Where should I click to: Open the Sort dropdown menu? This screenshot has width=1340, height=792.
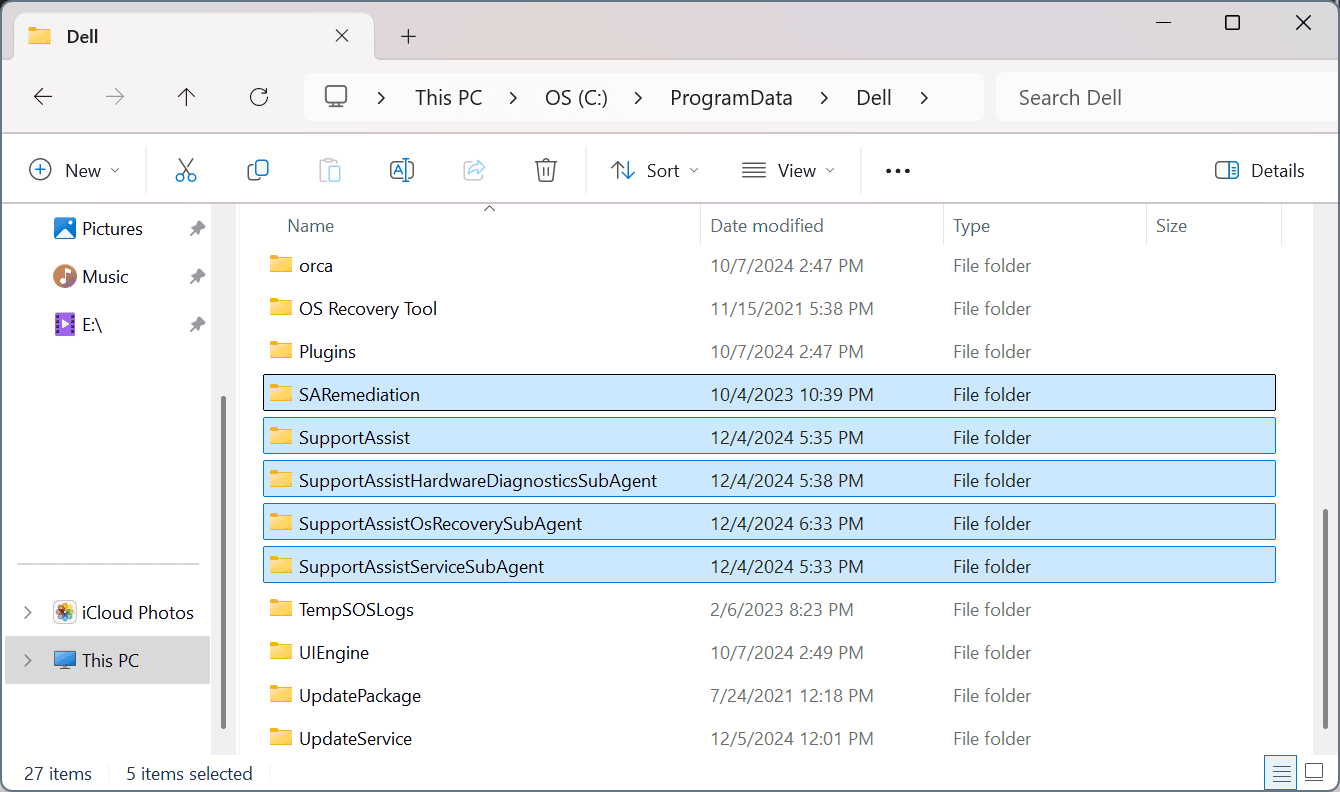(x=655, y=171)
